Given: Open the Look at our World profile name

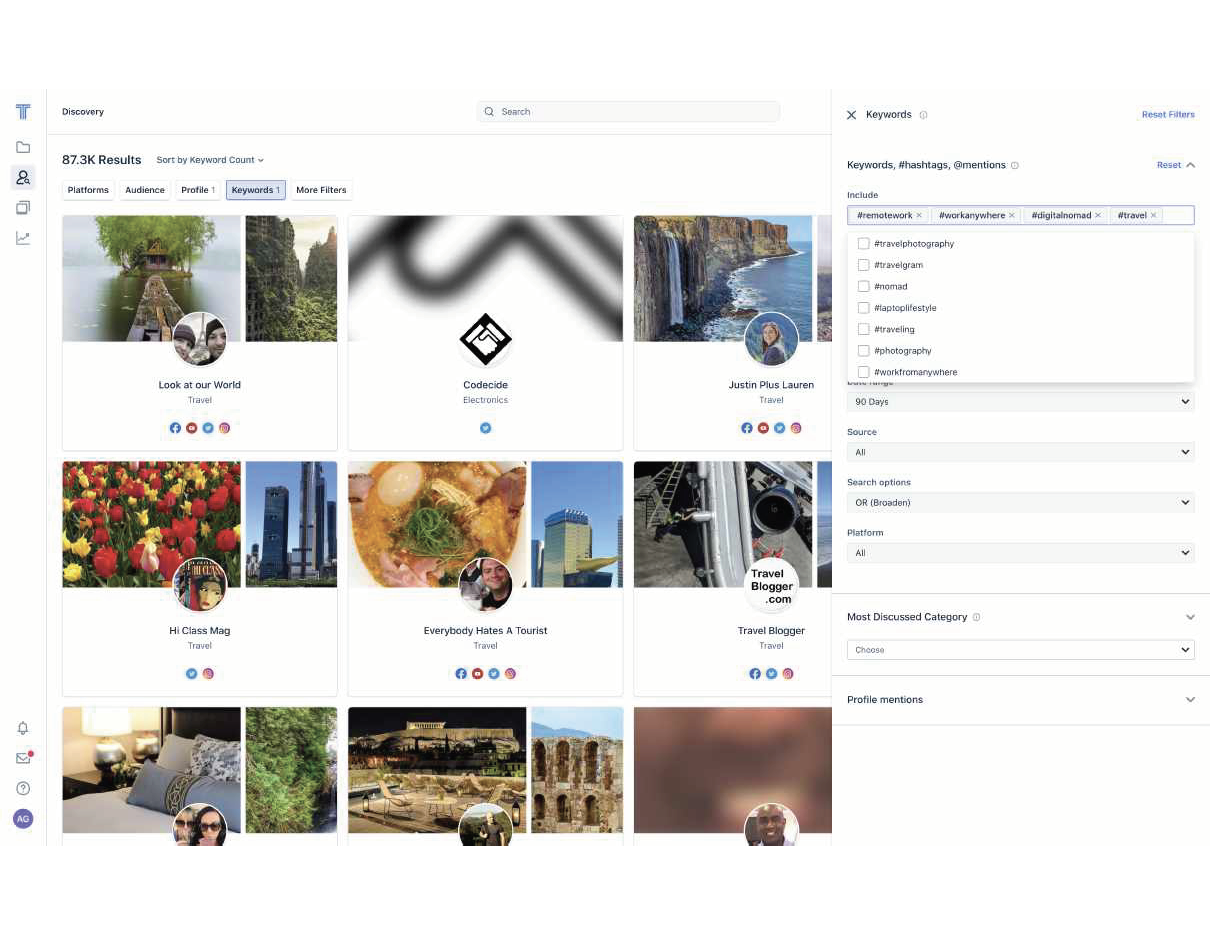Looking at the screenshot, I should point(200,385).
